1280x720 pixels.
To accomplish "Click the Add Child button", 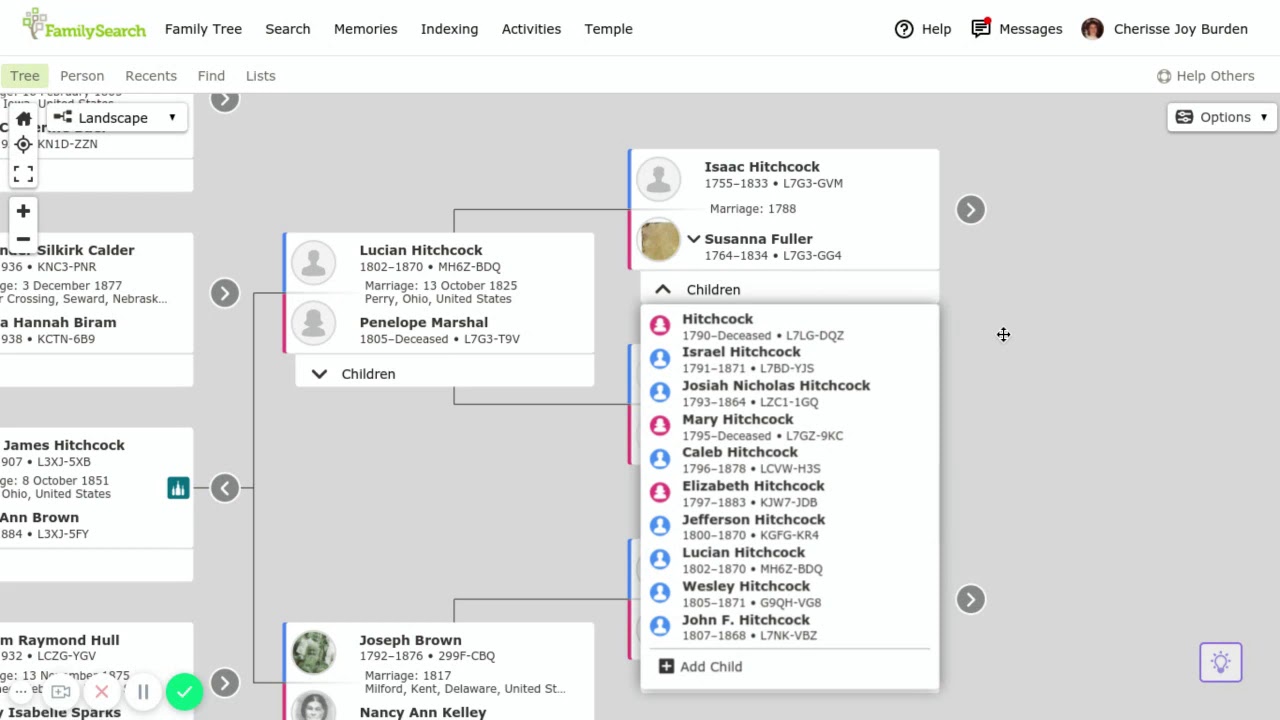I will (700, 666).
